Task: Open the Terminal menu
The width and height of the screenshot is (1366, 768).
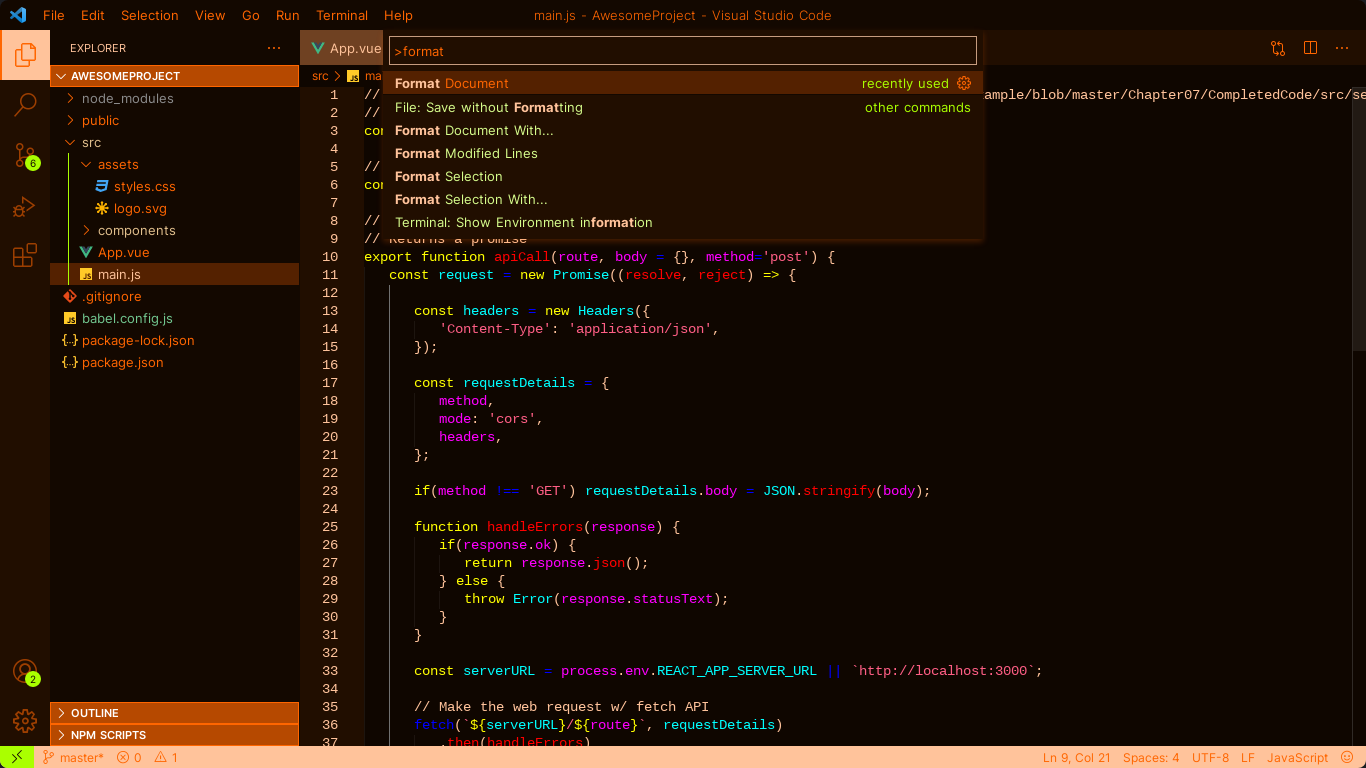Action: (342, 15)
